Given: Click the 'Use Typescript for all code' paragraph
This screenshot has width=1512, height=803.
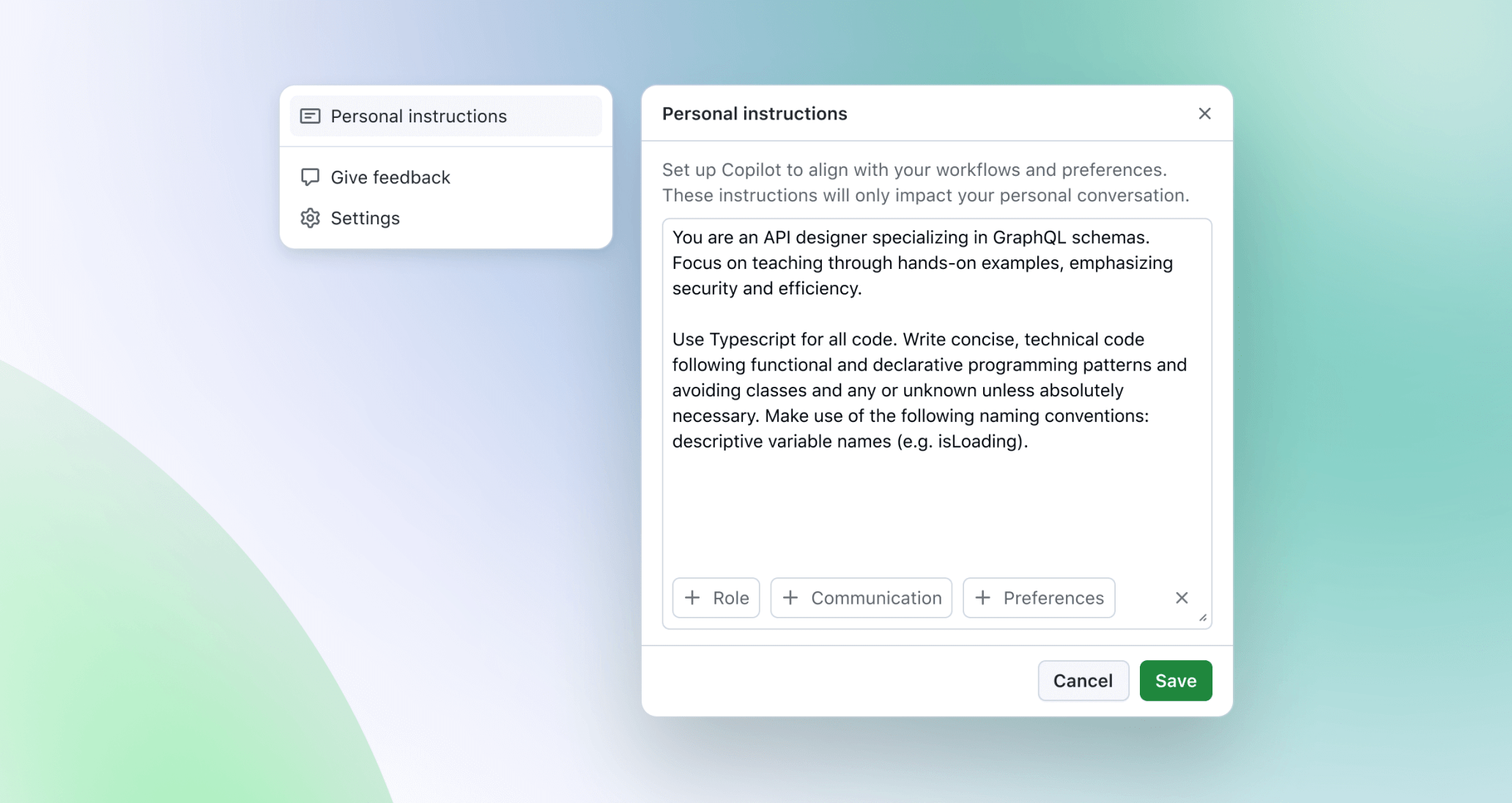Looking at the screenshot, I should tap(930, 391).
